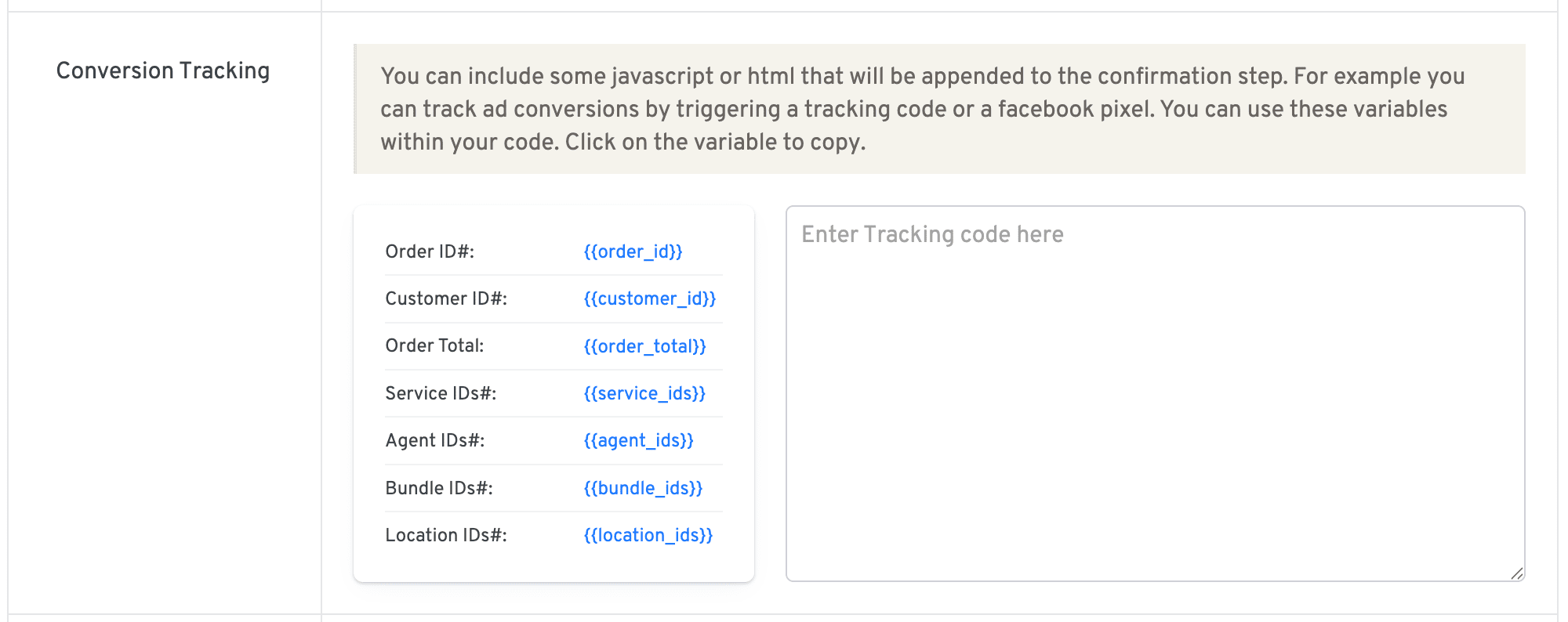Click the 'Order ID#:' row label
The height and width of the screenshot is (622, 1568).
[430, 251]
